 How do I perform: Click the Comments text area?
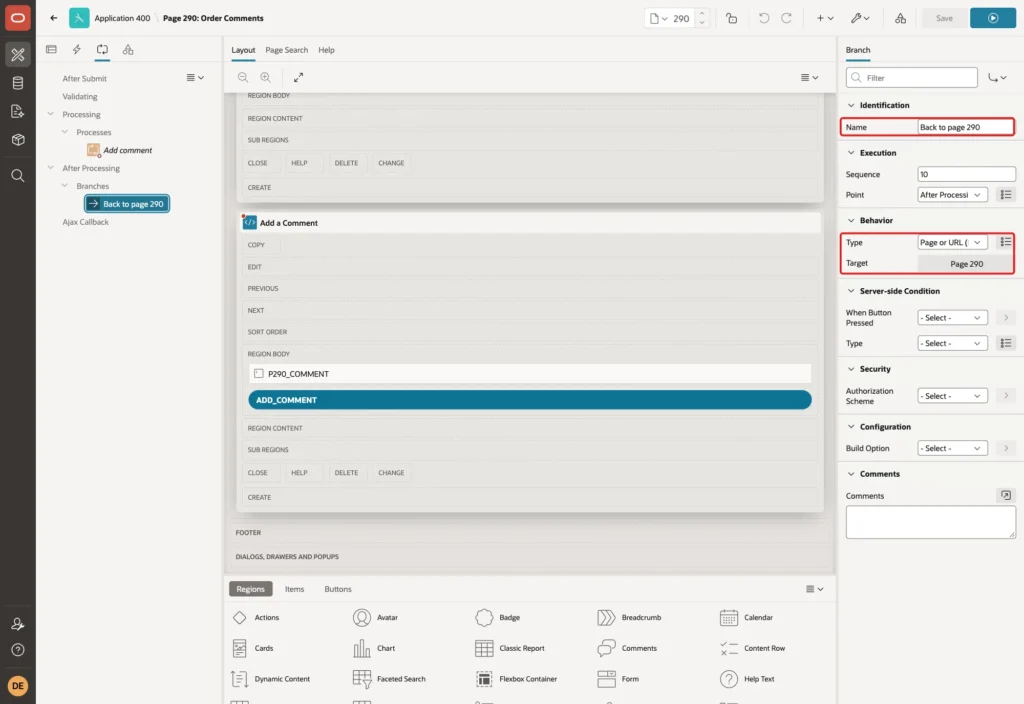pyautogui.click(x=930, y=522)
